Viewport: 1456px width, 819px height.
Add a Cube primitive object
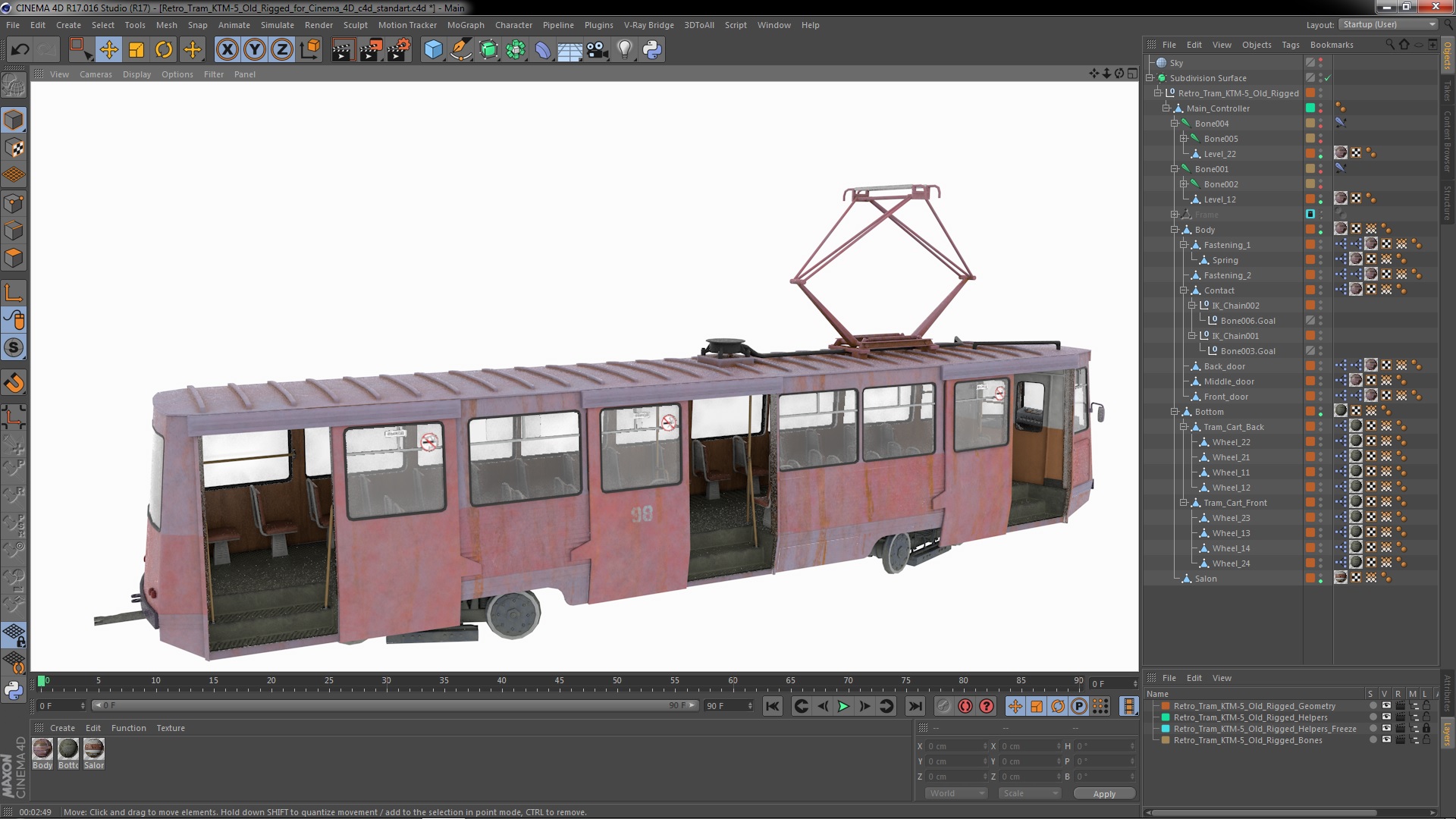(x=433, y=50)
